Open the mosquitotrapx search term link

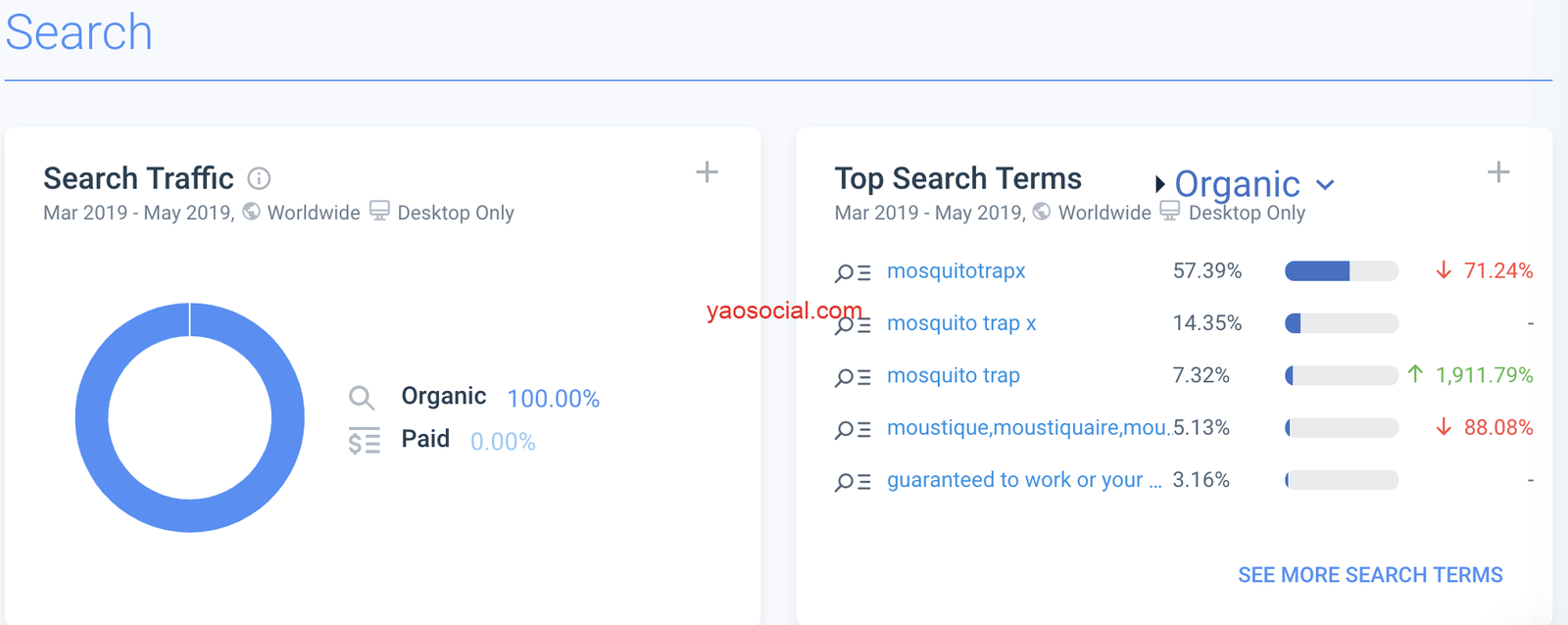pos(955,271)
